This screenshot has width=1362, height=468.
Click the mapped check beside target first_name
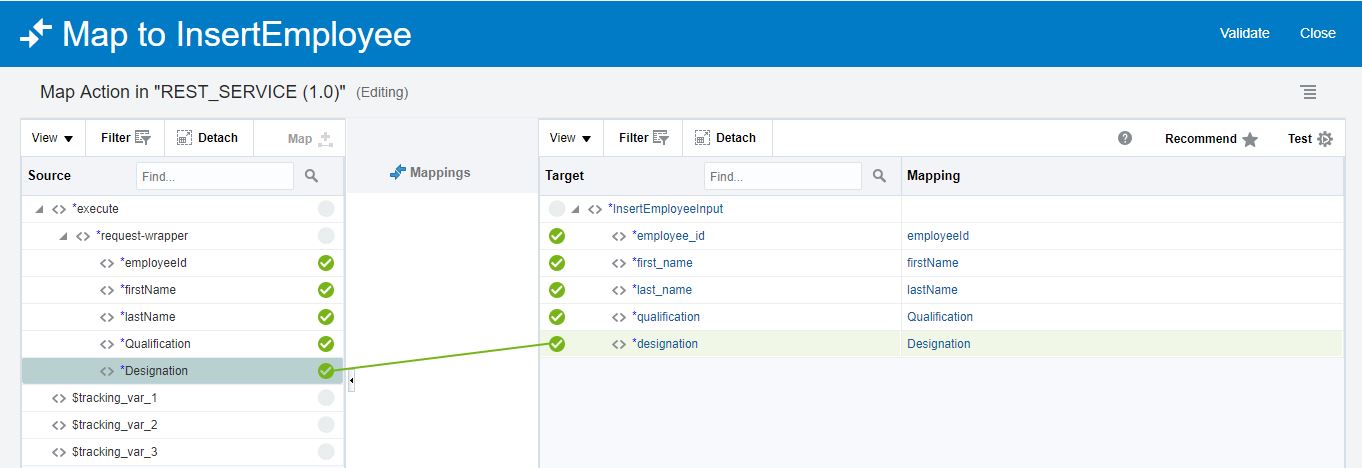(557, 263)
